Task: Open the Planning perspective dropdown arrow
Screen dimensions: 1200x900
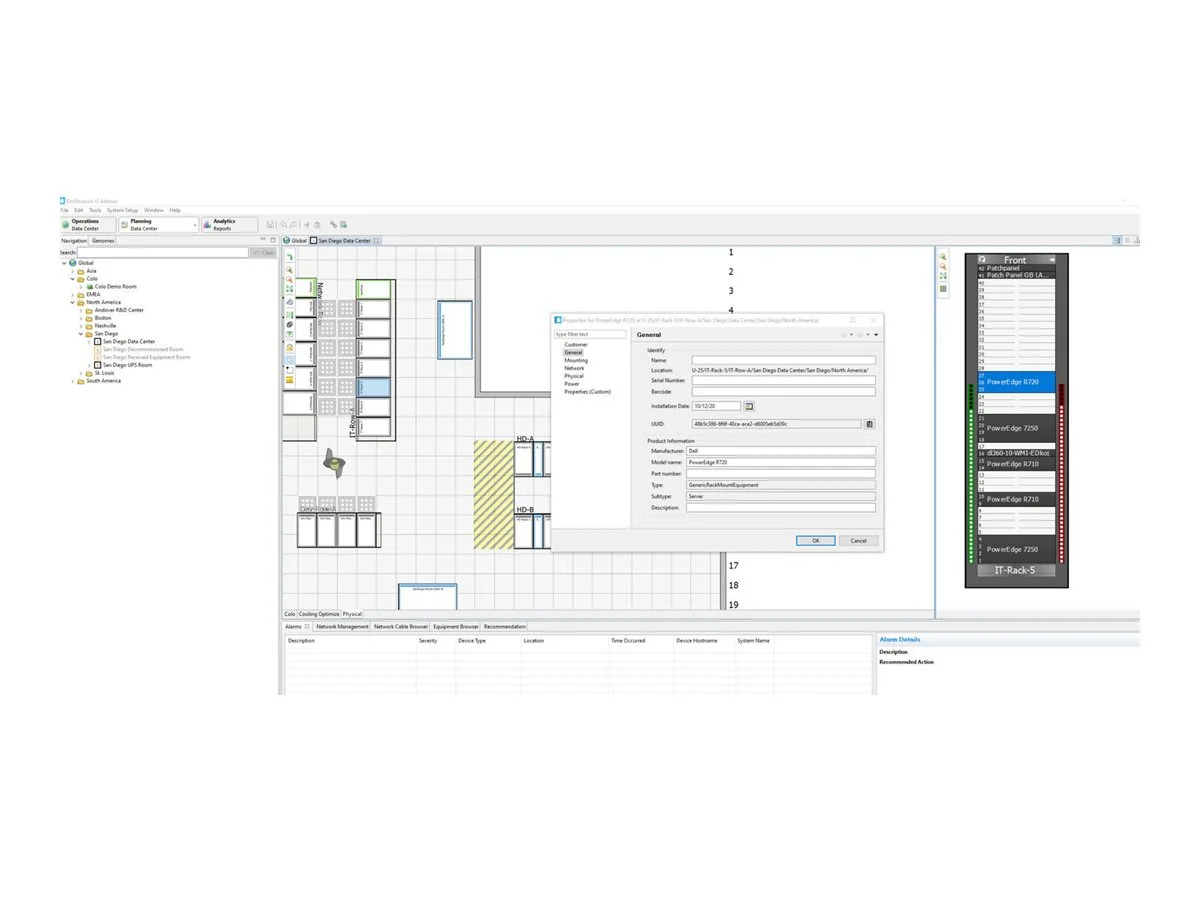Action: [x=194, y=224]
